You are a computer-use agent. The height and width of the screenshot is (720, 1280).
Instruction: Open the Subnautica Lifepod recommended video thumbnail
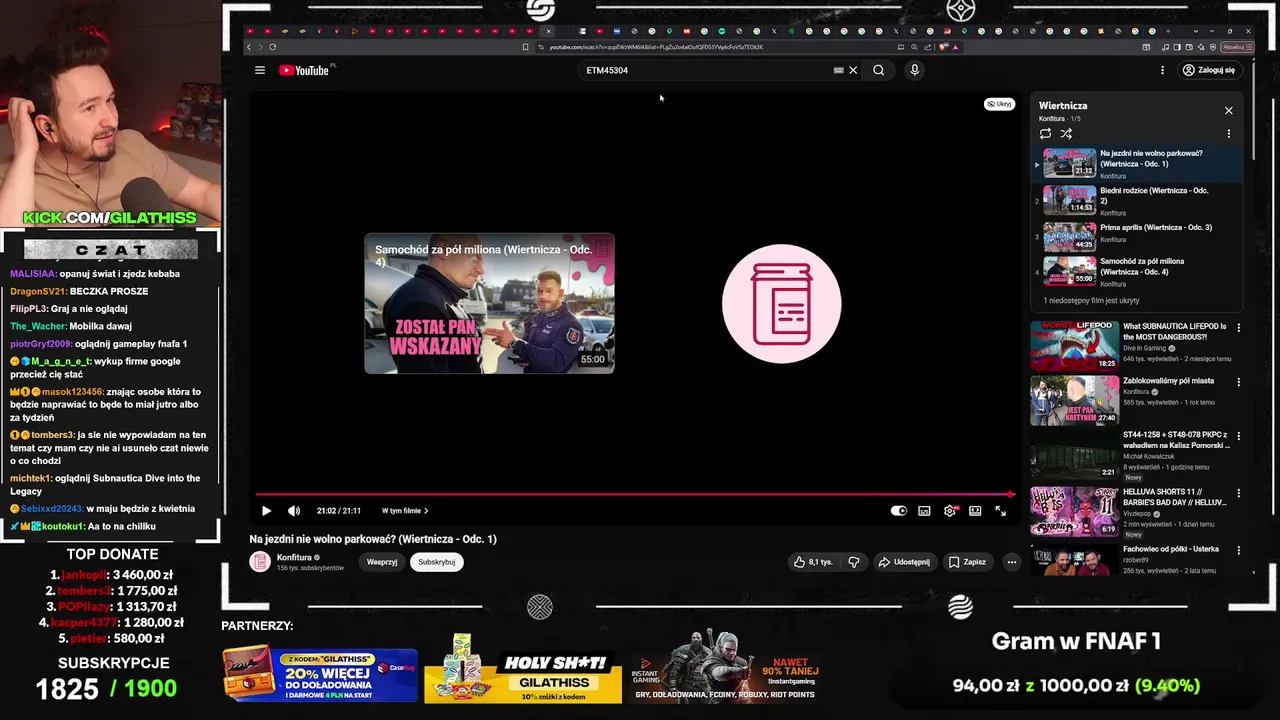pos(1075,345)
